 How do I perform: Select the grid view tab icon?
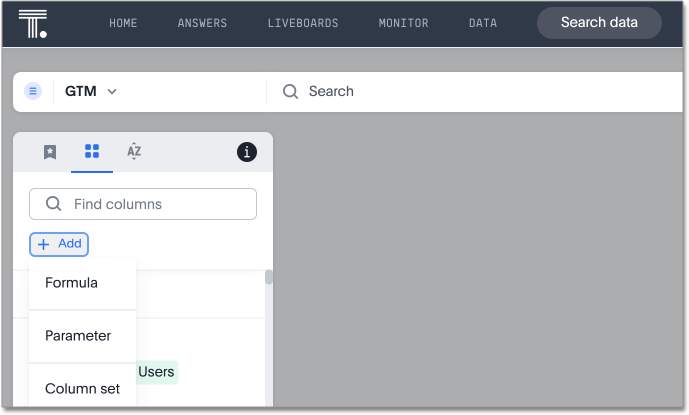tap(92, 152)
